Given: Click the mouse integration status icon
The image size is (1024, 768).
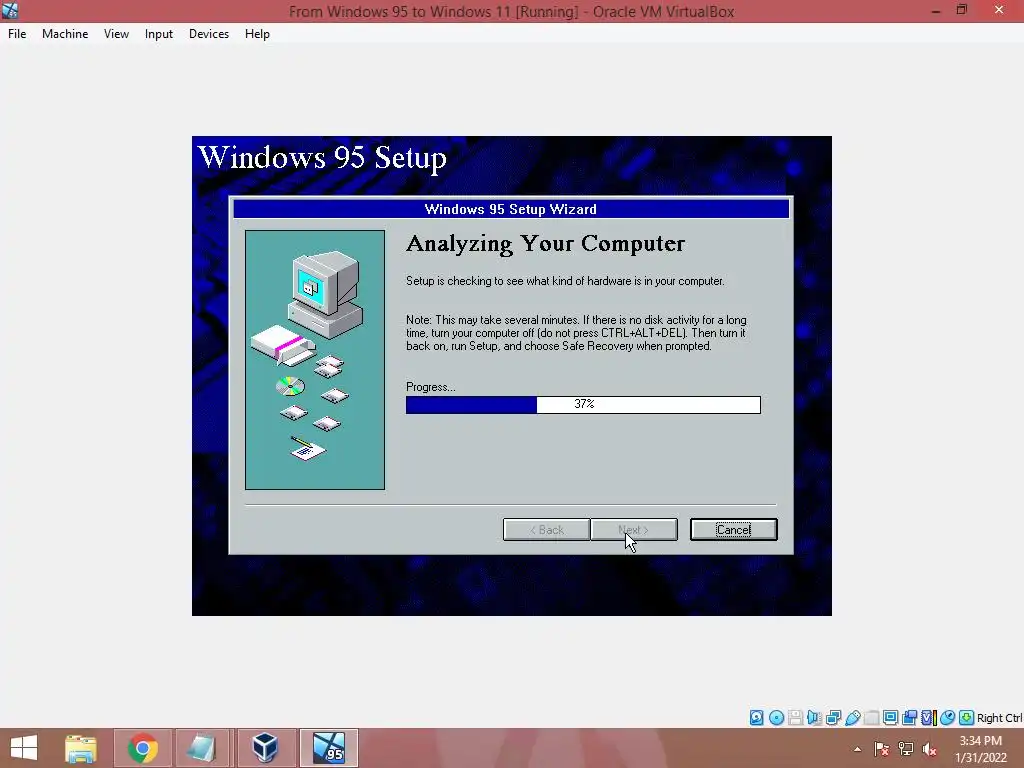Looking at the screenshot, I should 947,718.
